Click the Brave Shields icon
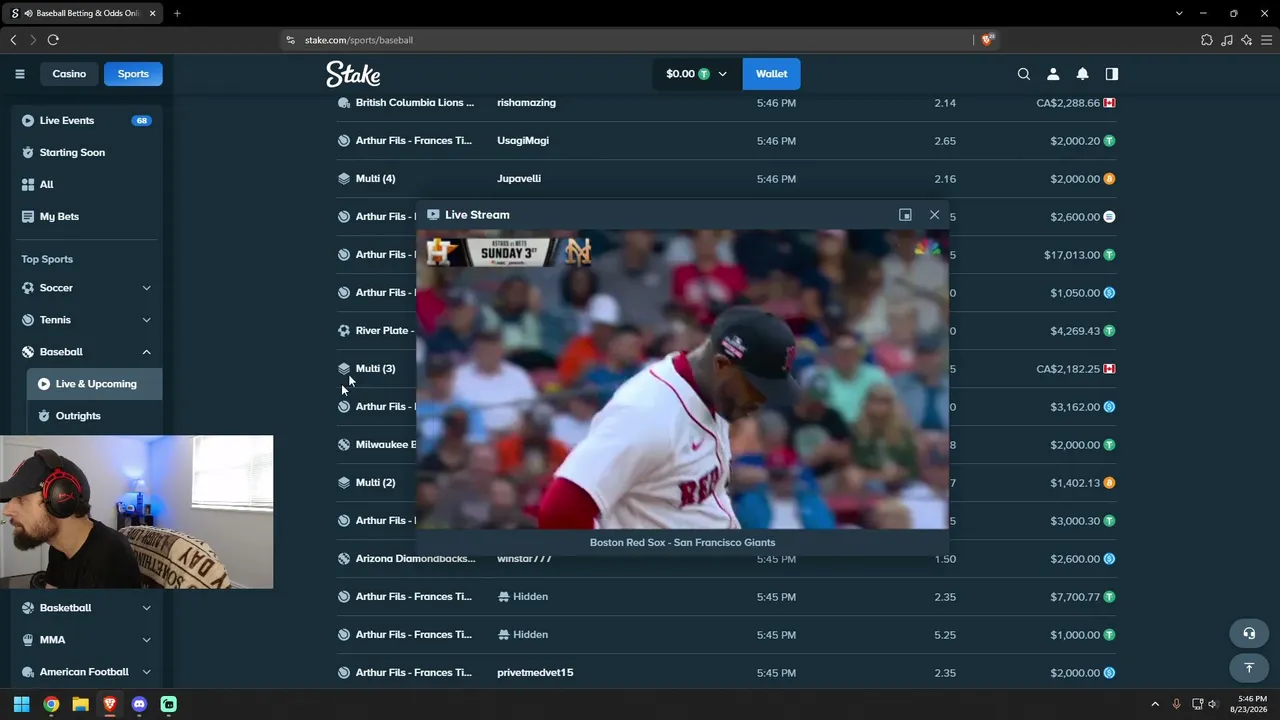 (x=988, y=40)
